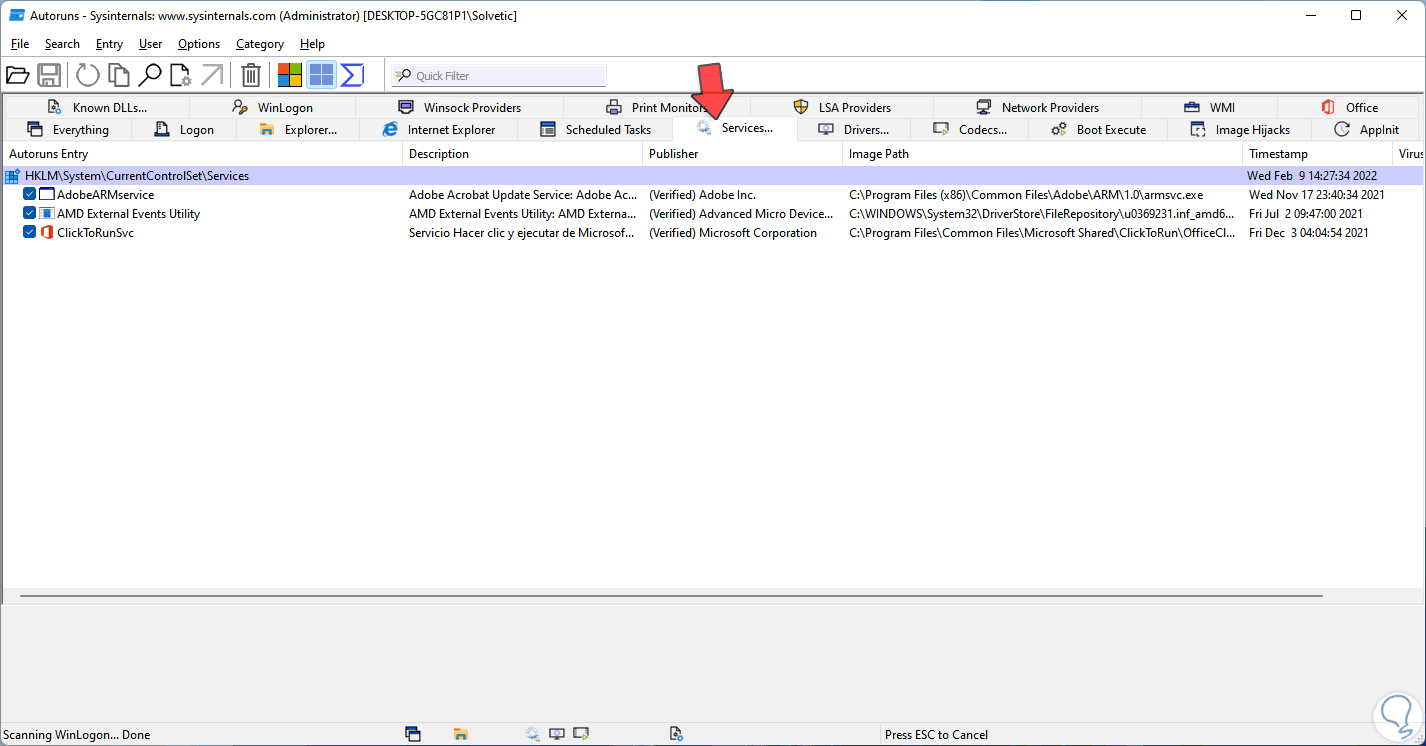Click the Sigma VirusTotal filter icon
Screen dimensions: 1426x746
pos(352,75)
